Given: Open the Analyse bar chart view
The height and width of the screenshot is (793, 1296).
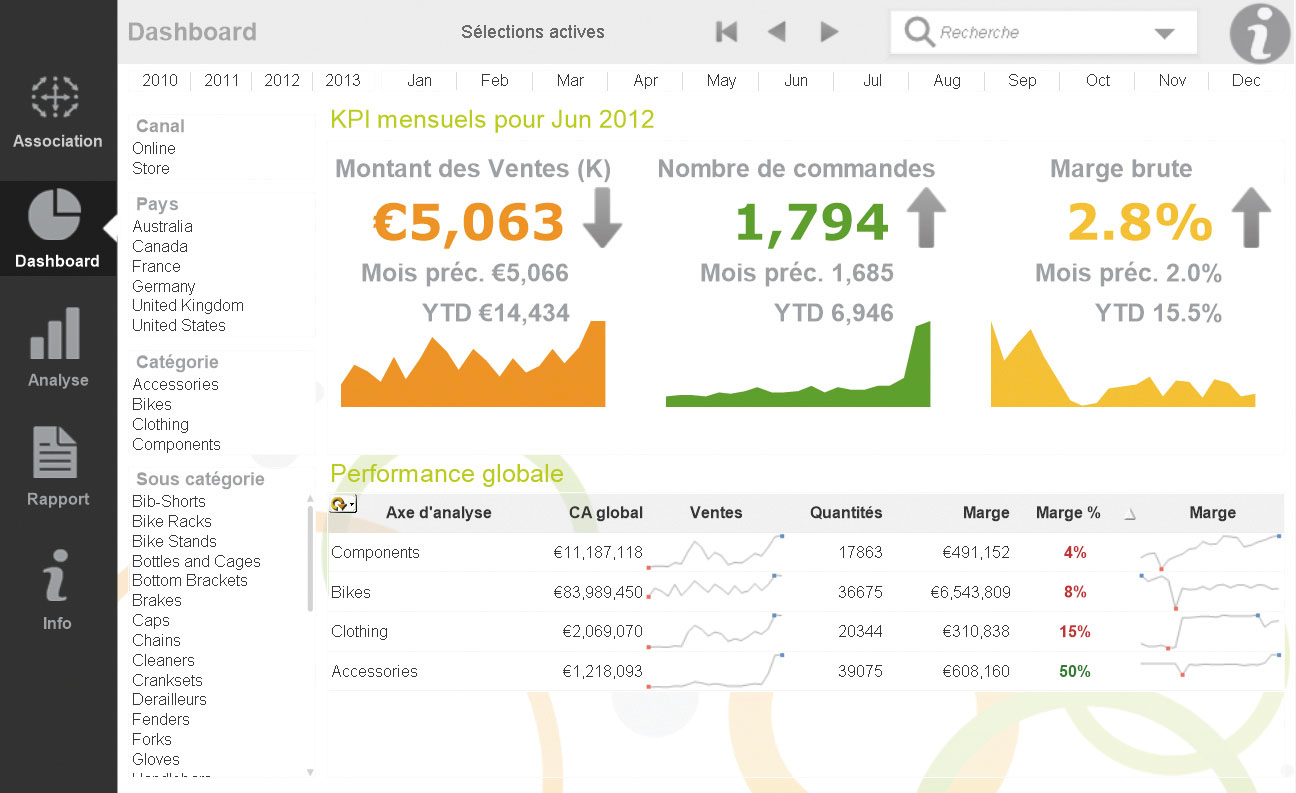Looking at the screenshot, I should coord(57,347).
